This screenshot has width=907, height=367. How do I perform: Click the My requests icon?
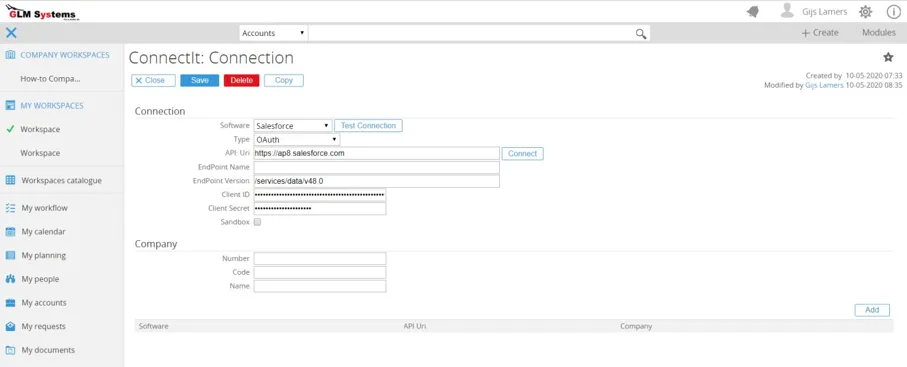10,326
